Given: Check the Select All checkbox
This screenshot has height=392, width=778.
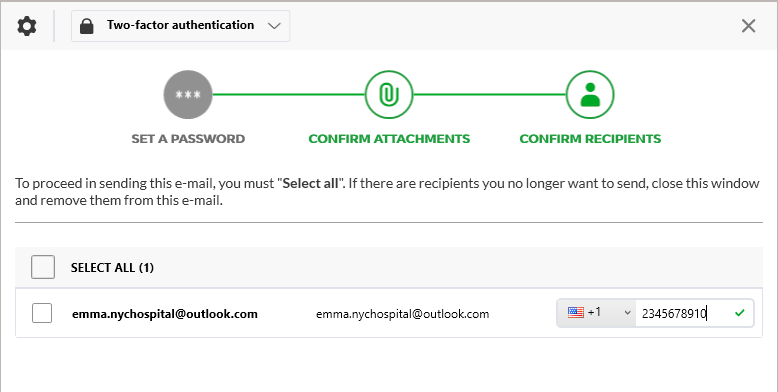Looking at the screenshot, I should click(x=43, y=267).
